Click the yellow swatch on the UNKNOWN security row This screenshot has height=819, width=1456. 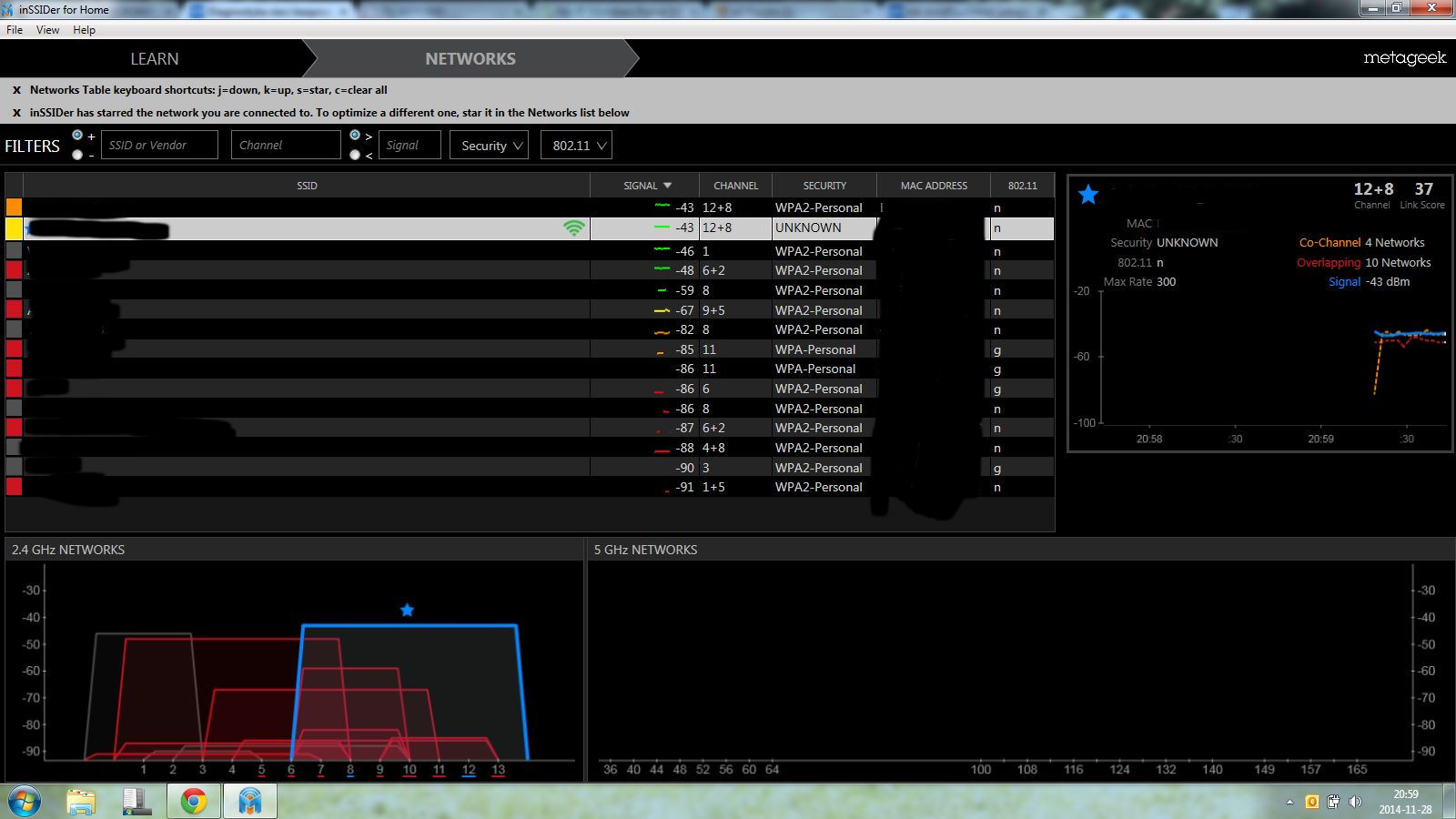pyautogui.click(x=14, y=228)
